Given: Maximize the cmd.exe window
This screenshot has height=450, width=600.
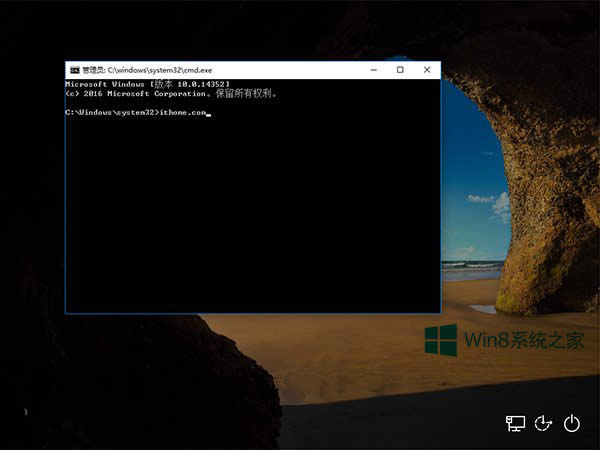Looking at the screenshot, I should (x=400, y=70).
